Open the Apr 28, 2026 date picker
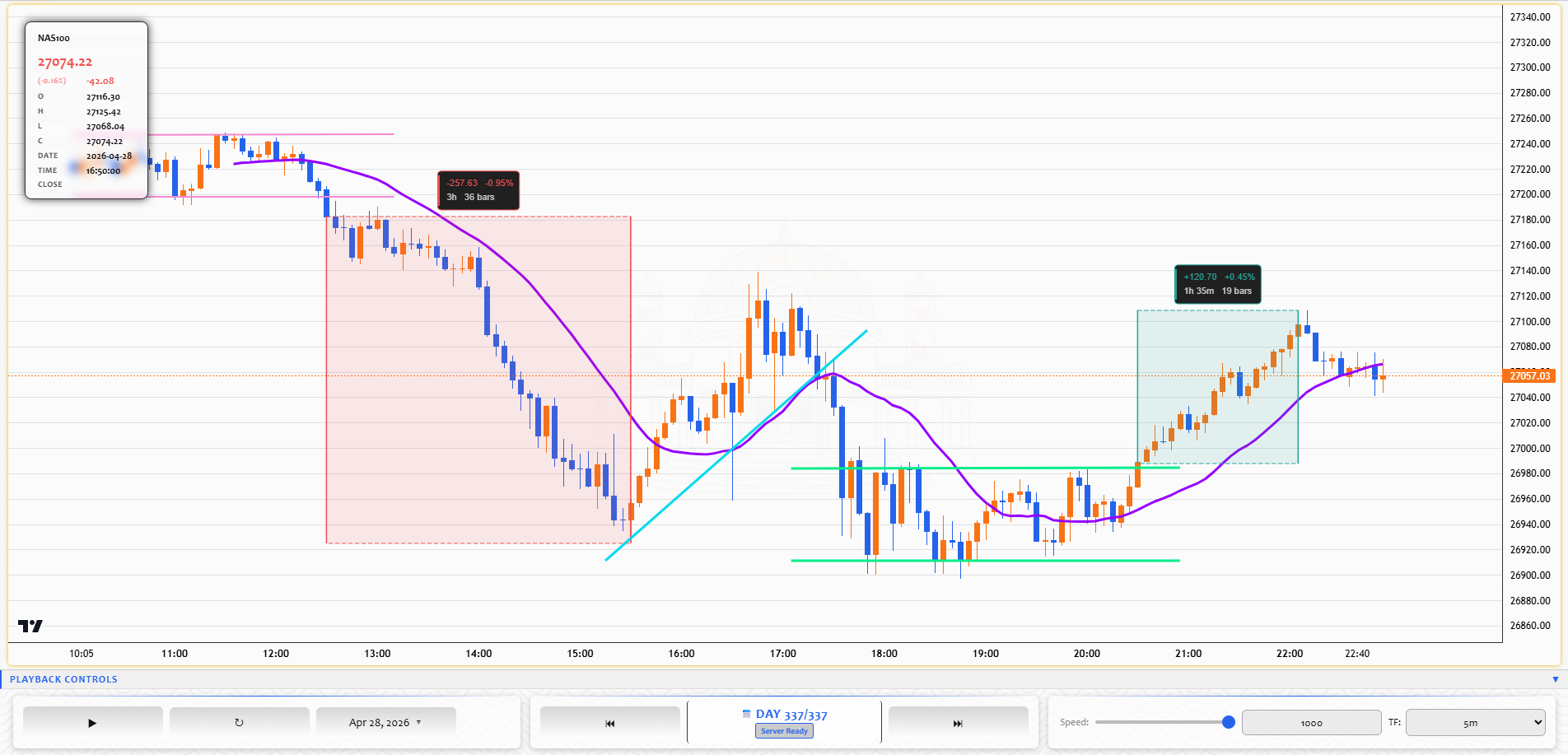Screen dimensions: 1568x755 (385, 723)
